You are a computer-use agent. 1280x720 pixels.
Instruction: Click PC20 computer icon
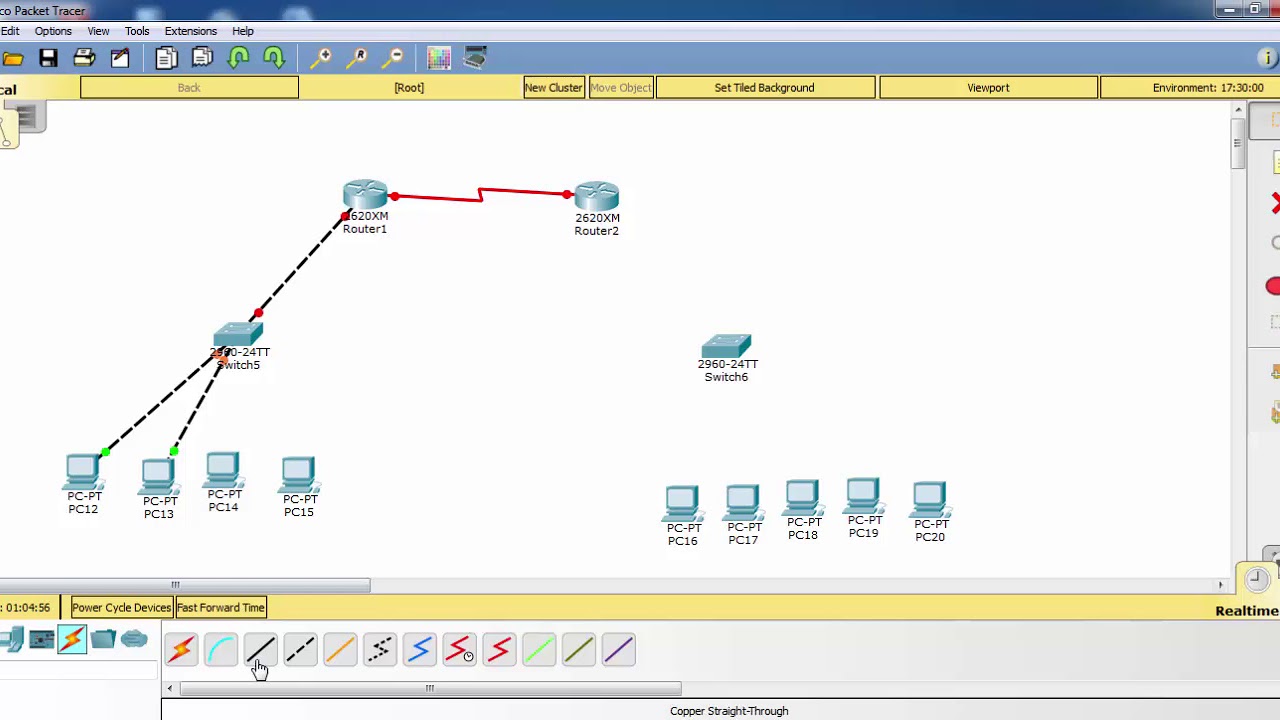coord(929,501)
